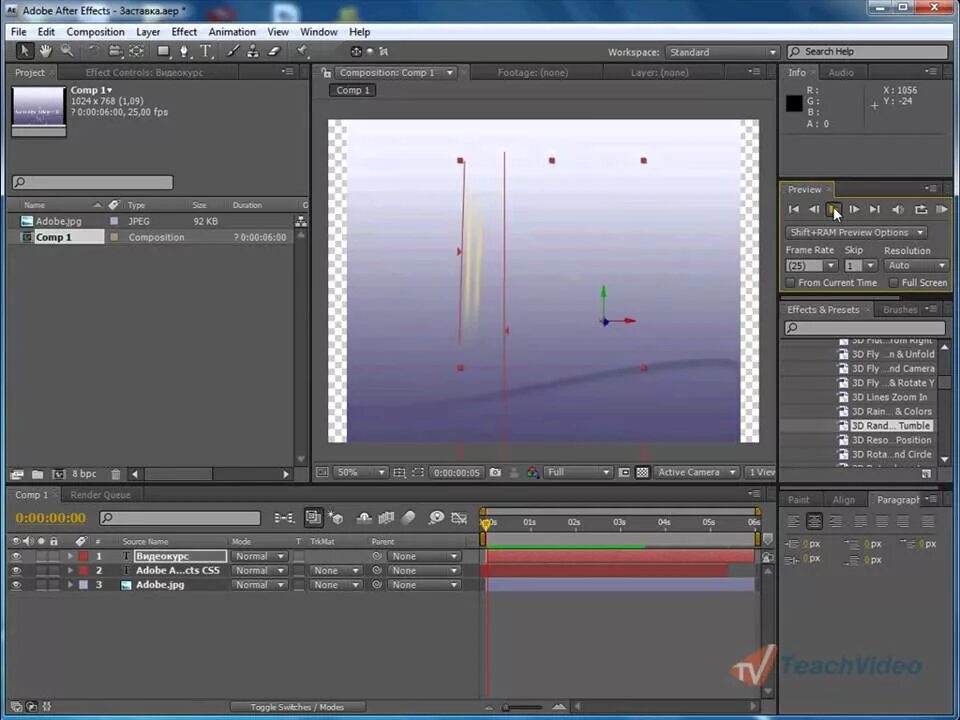
Task: Select the Clone Stamp tool
Action: (253, 51)
